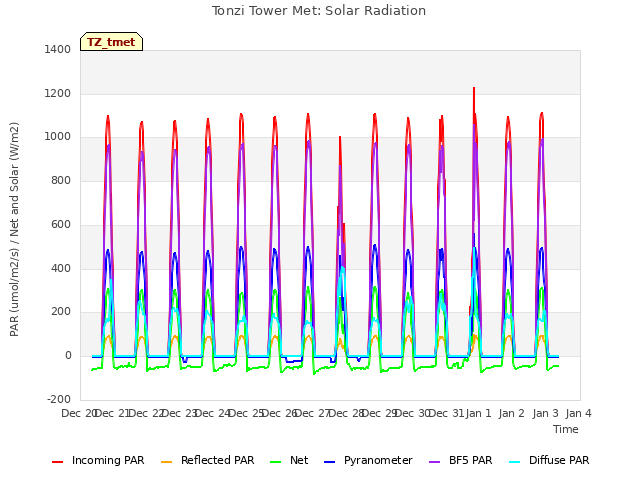Click the 800 y-axis tick label
The image size is (640, 480).
pyautogui.click(x=61, y=180)
